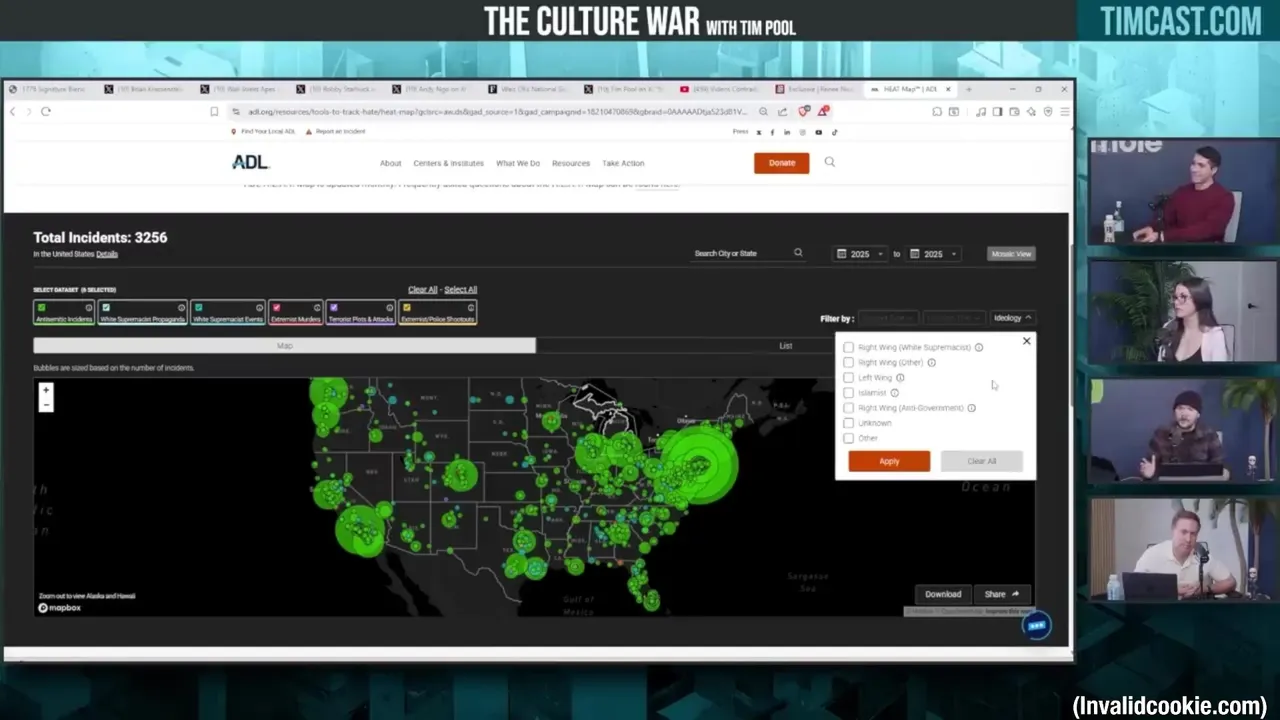This screenshot has width=1280, height=720.
Task: Open the Resources menu
Action: (x=571, y=163)
